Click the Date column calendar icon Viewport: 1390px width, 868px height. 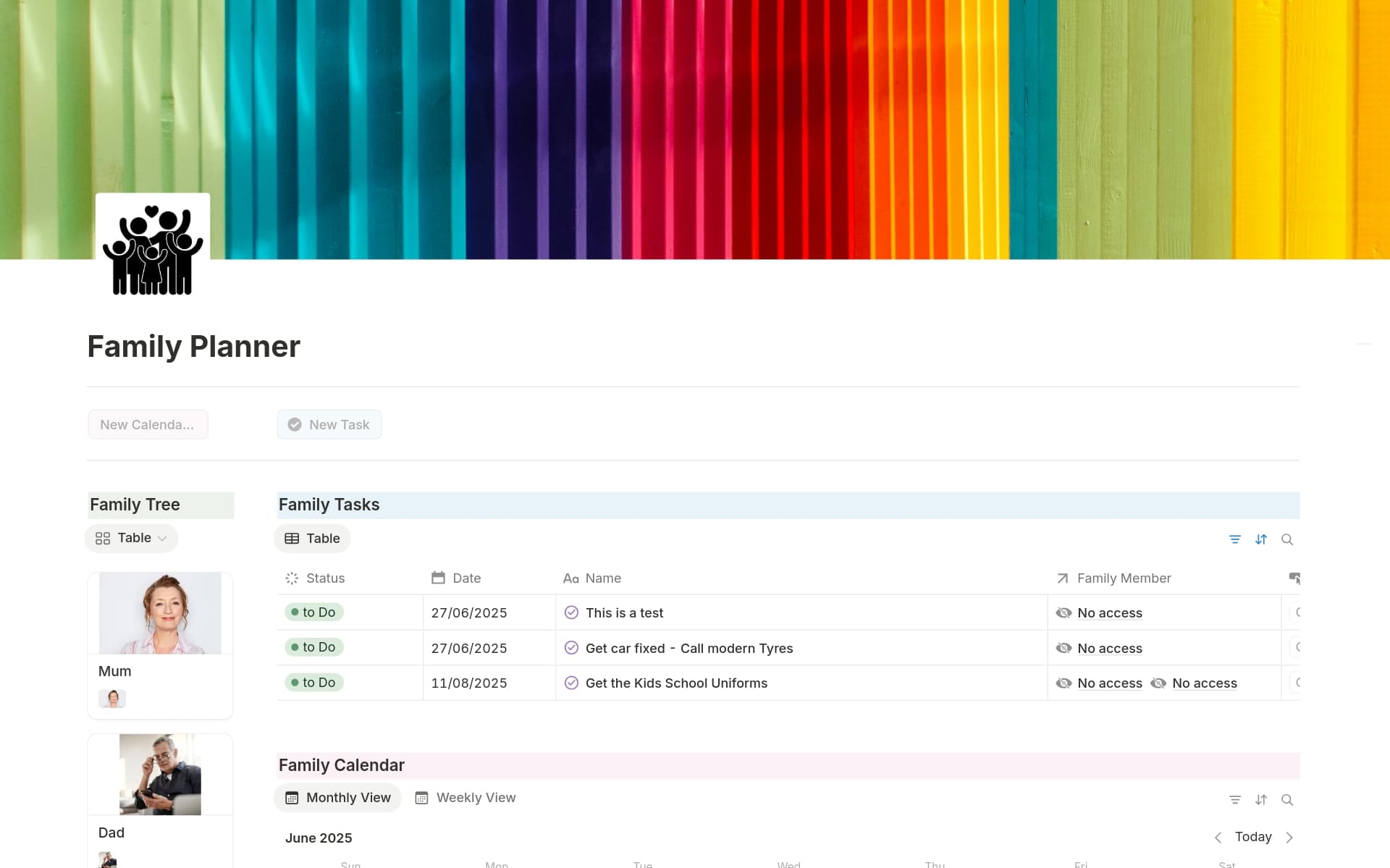[x=439, y=578]
